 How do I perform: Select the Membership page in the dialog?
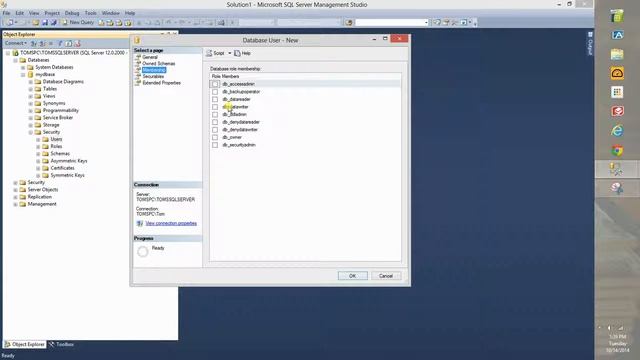tap(154, 70)
